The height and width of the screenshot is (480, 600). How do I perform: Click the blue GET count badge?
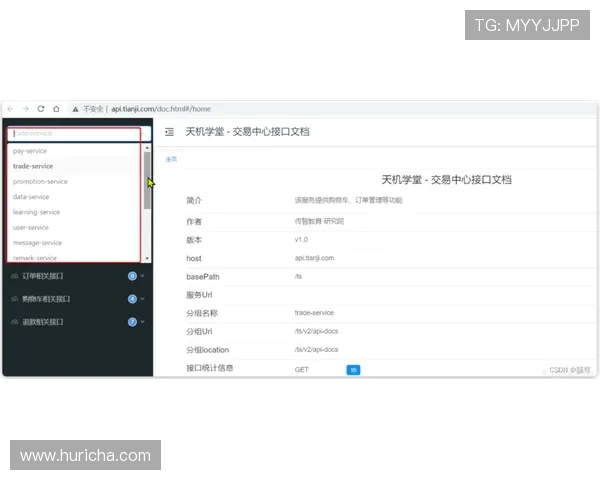tap(353, 370)
